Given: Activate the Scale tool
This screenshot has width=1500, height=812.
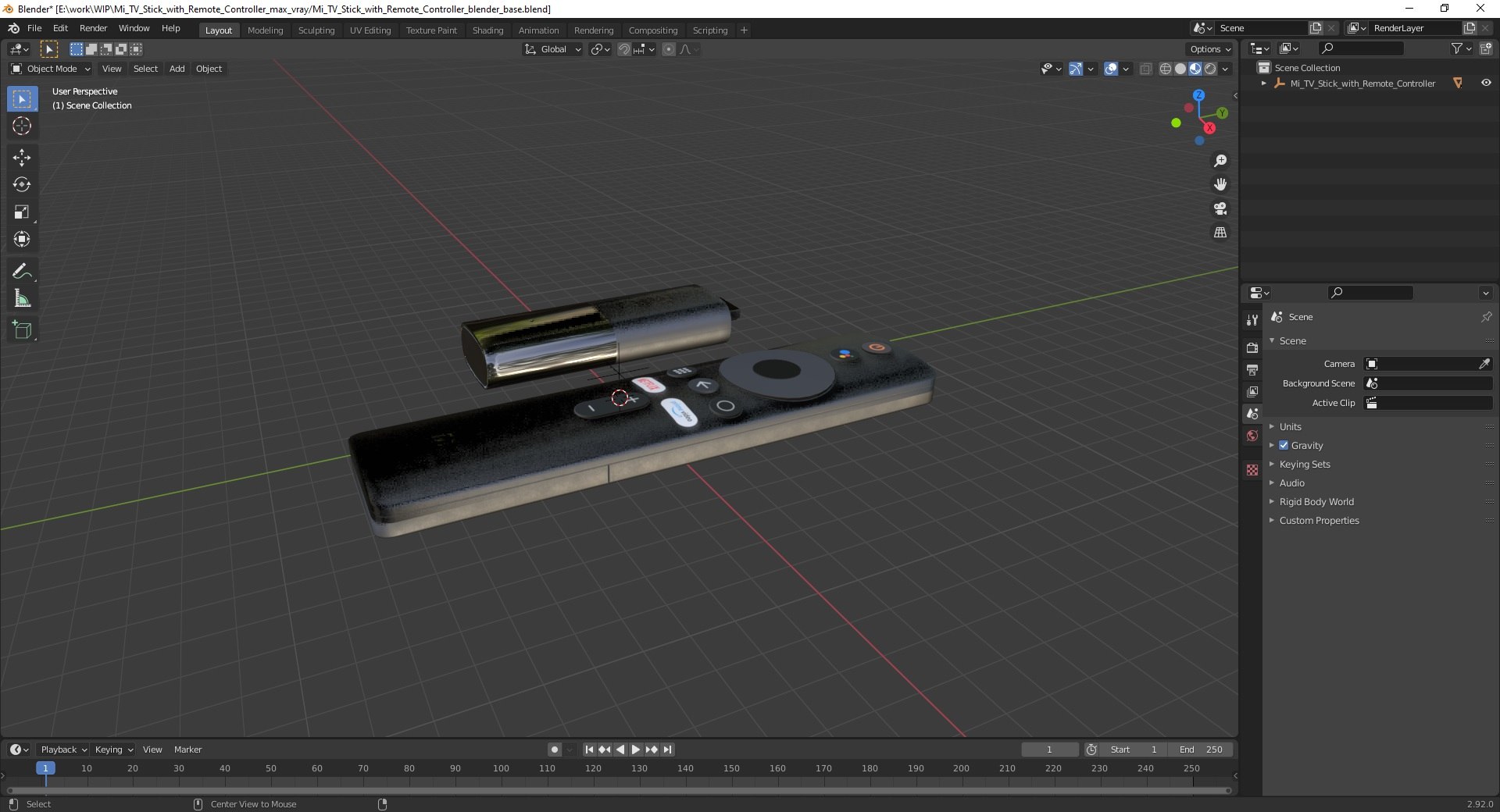Looking at the screenshot, I should click(22, 212).
